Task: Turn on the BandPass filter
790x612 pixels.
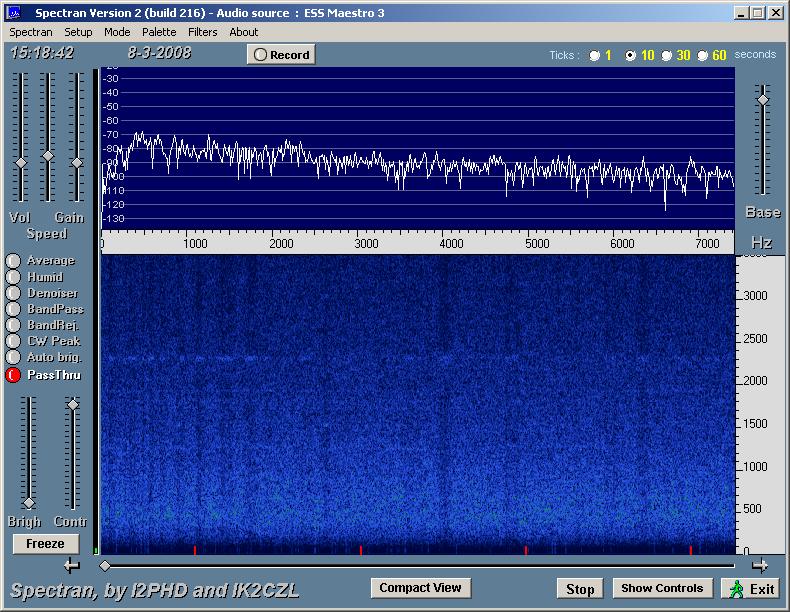Action: pyautogui.click(x=13, y=309)
